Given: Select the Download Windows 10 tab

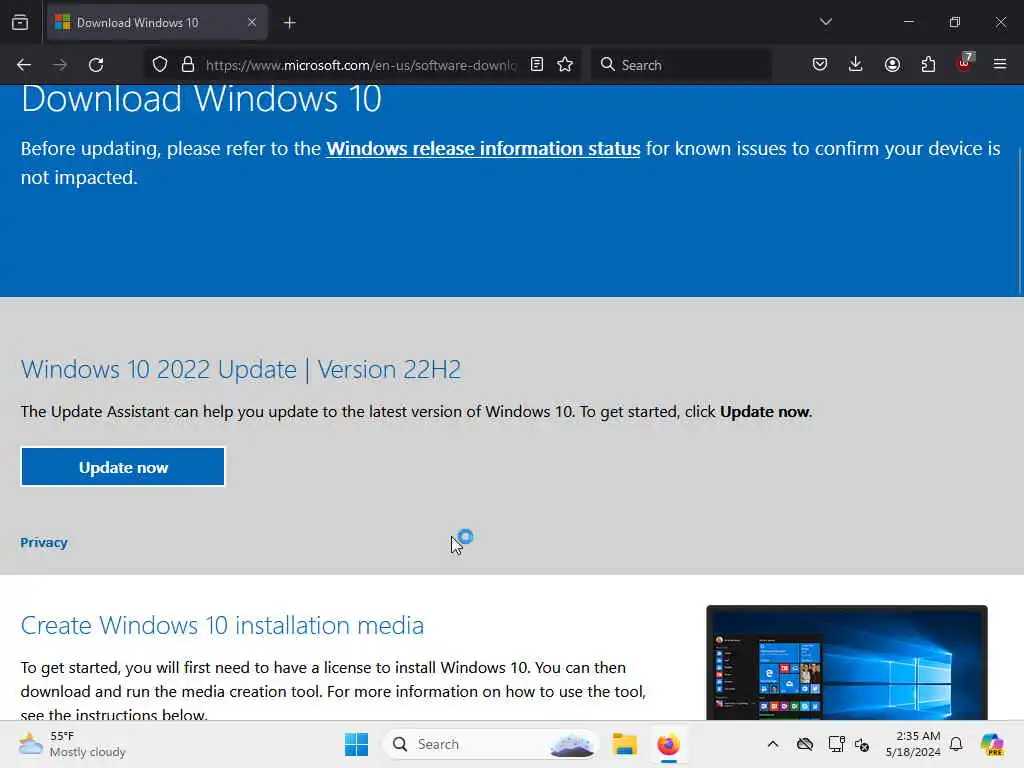Looking at the screenshot, I should click(157, 23).
